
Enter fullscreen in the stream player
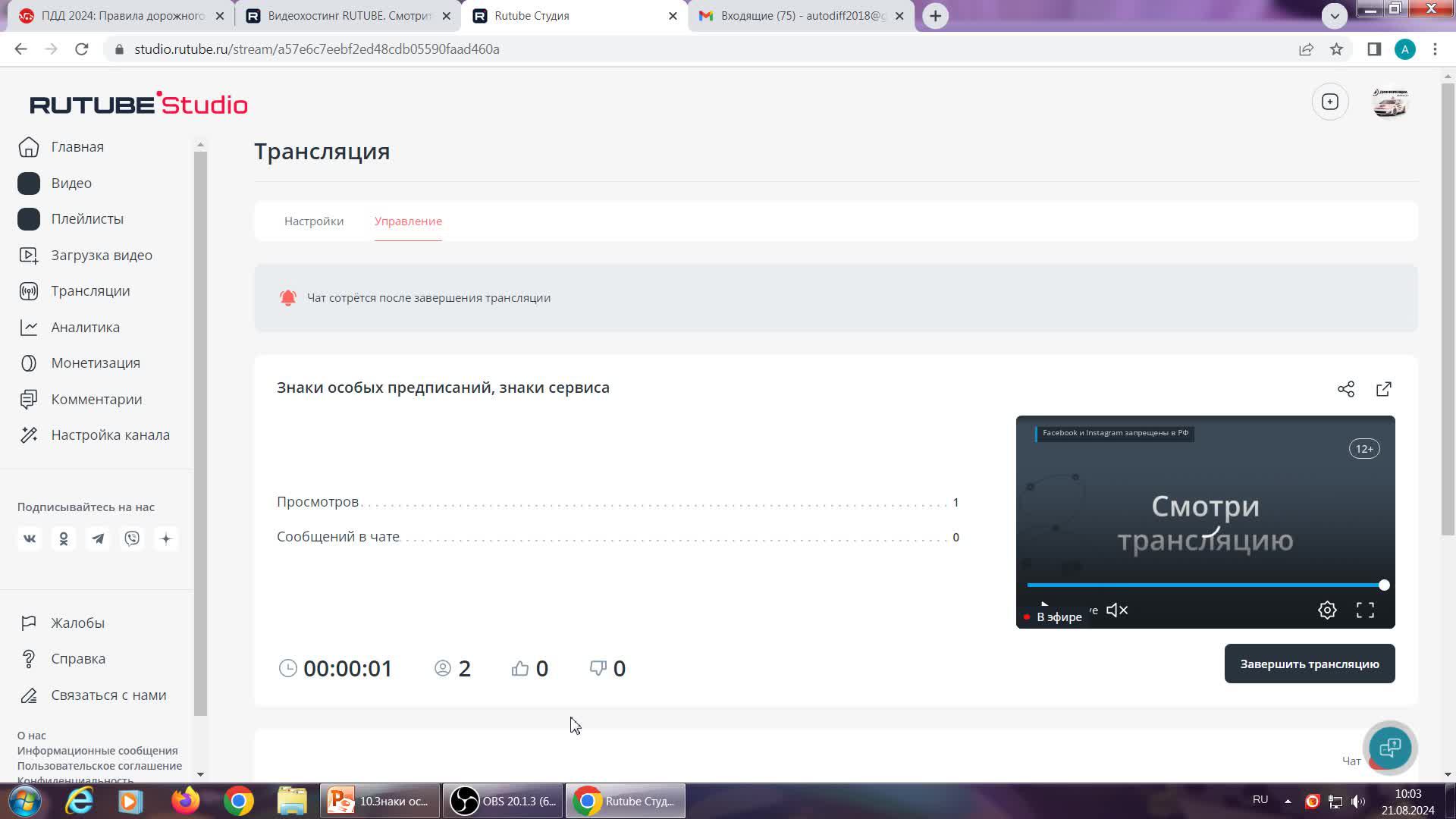[1365, 610]
